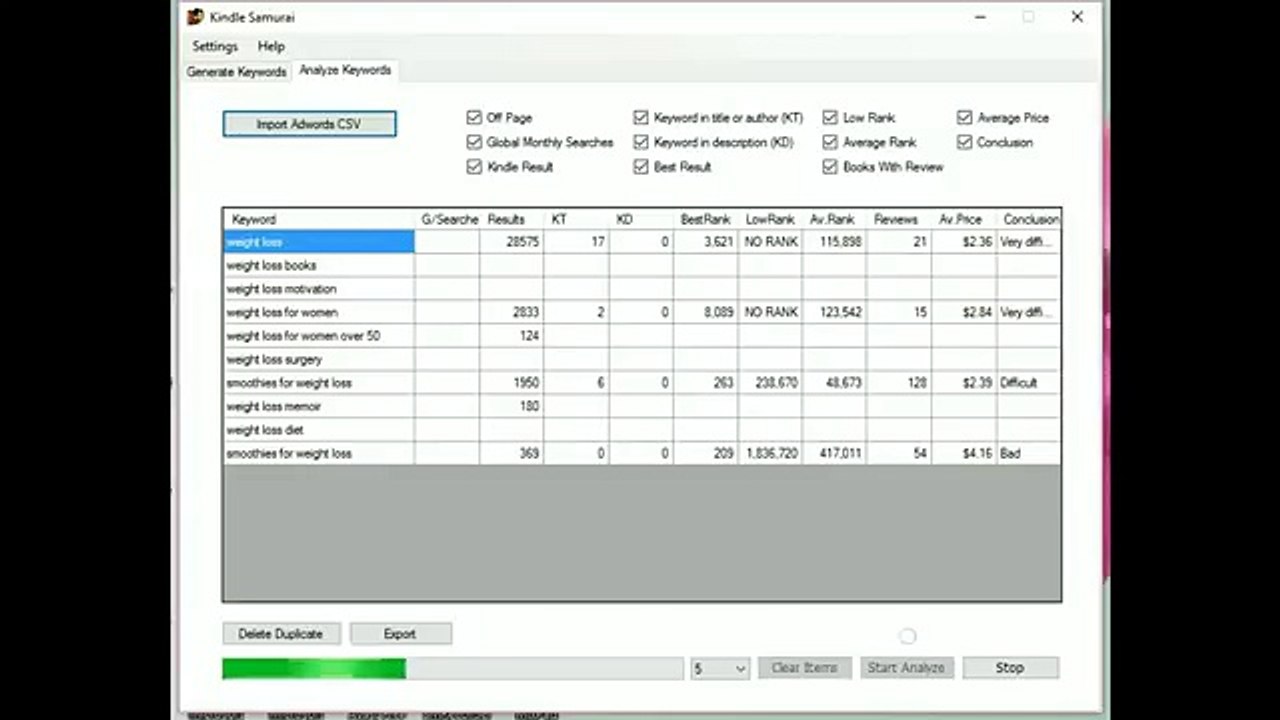The height and width of the screenshot is (720, 1280).
Task: Select the 'weight loss books' keyword
Action: point(319,265)
